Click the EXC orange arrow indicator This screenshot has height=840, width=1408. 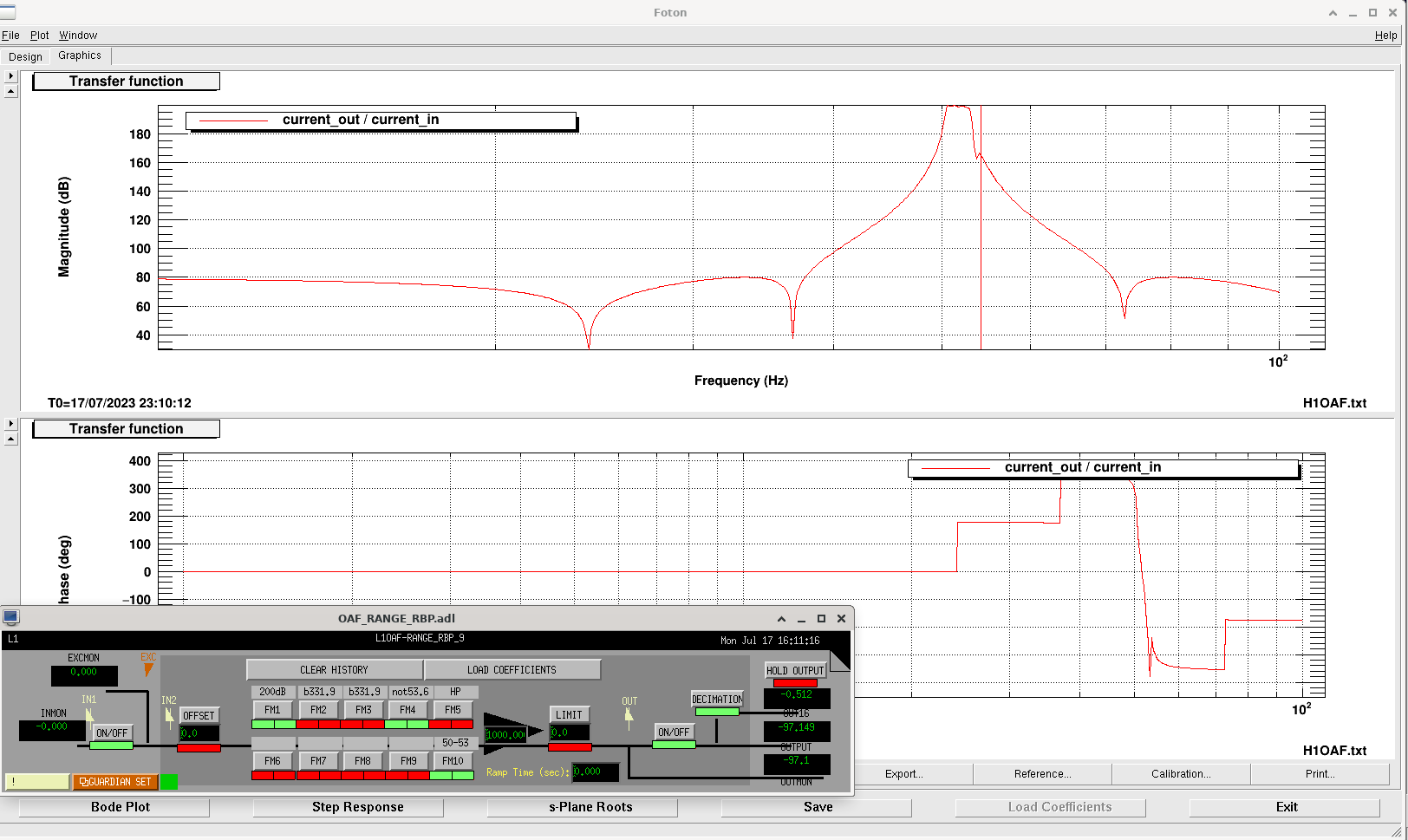[148, 669]
